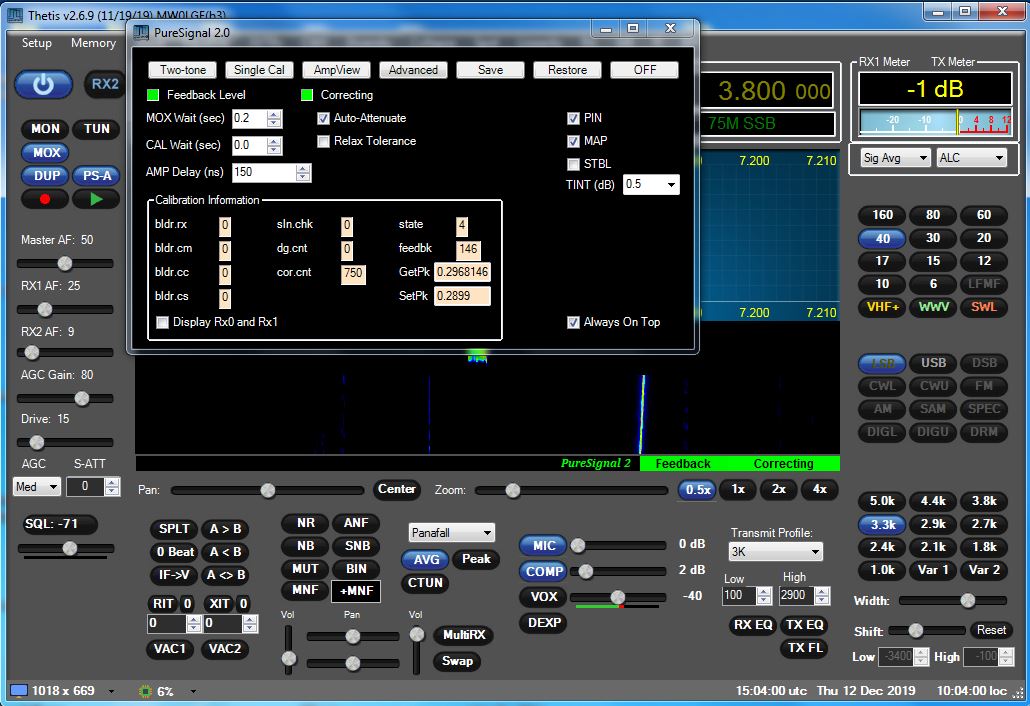Open the Transmit Profile 3K dropdown
The image size is (1030, 706).
coord(775,552)
